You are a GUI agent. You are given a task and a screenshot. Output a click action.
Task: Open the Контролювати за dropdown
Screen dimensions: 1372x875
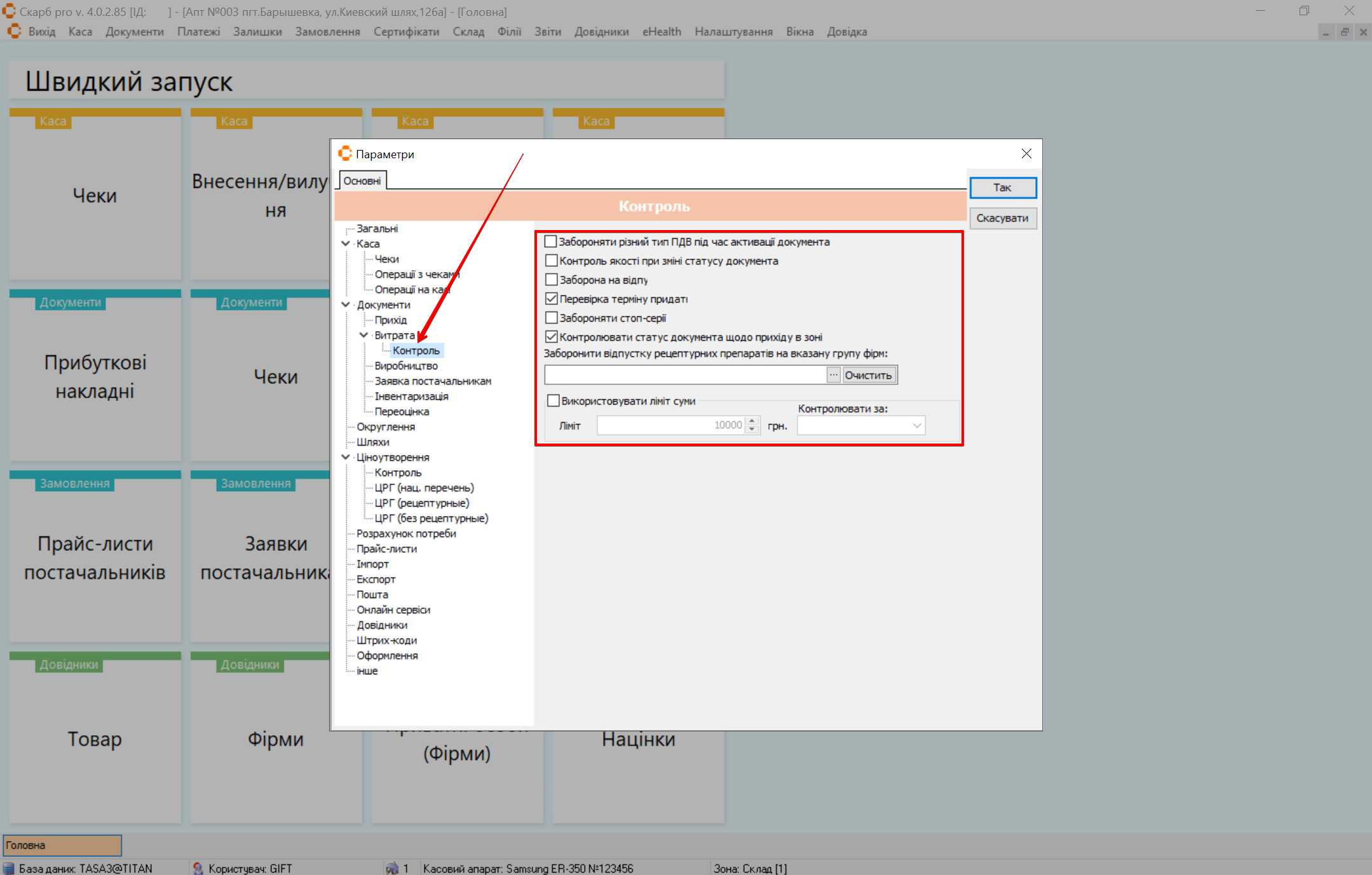[x=916, y=426]
